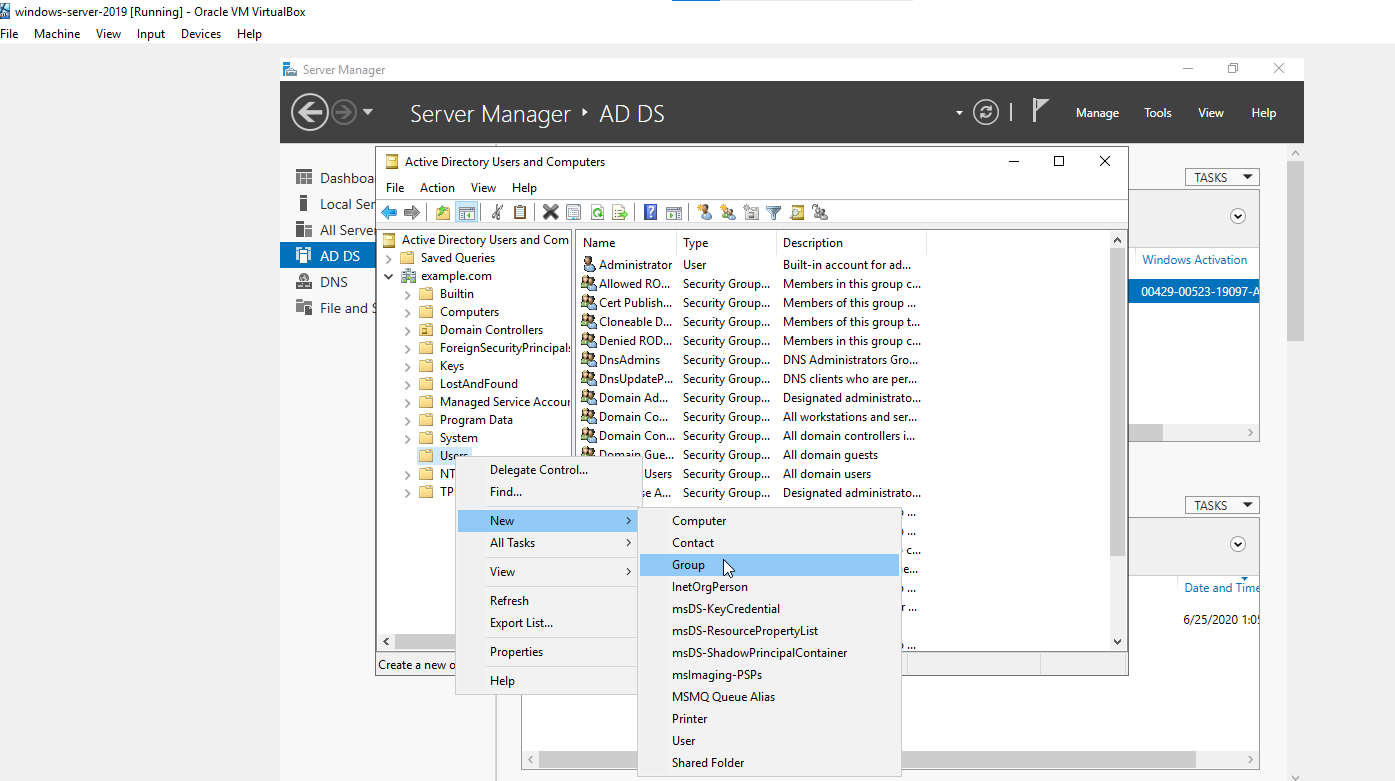
Task: Click the clipboard Copy icon in toolbar
Action: click(x=520, y=212)
